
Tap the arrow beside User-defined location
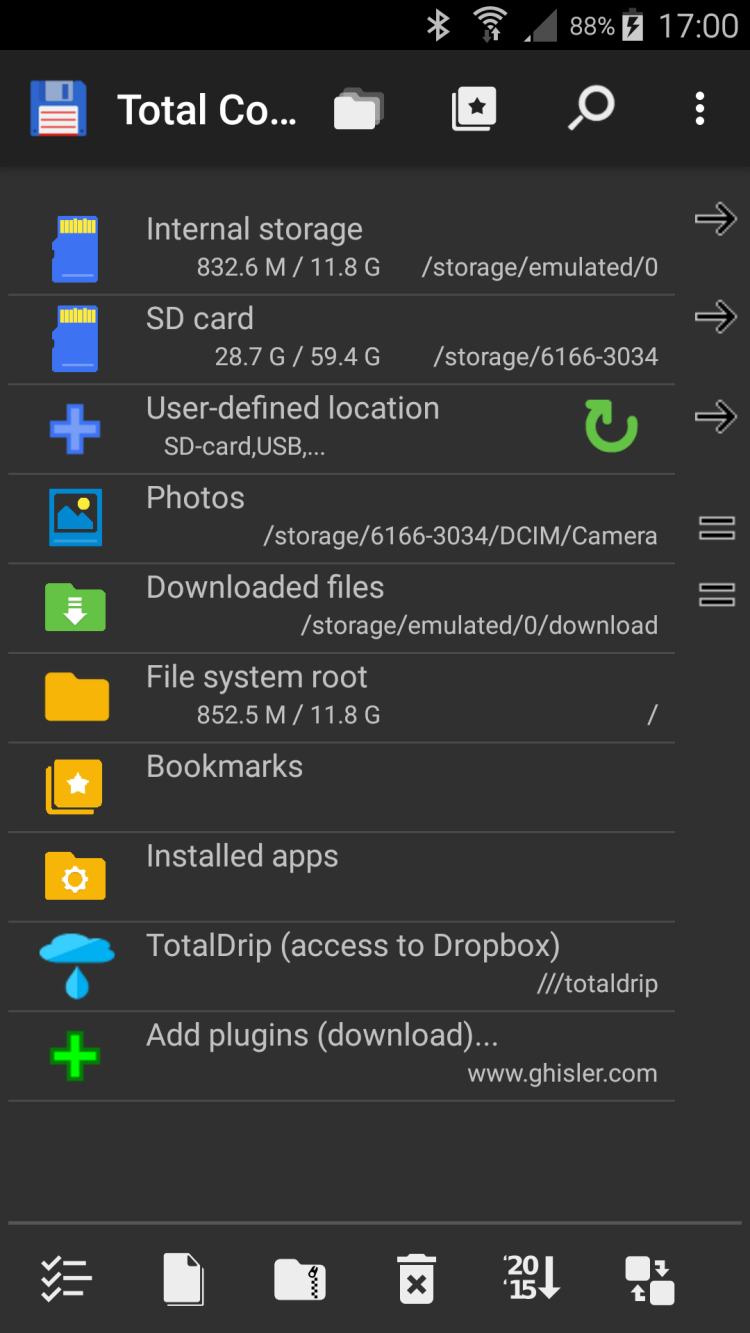[716, 416]
